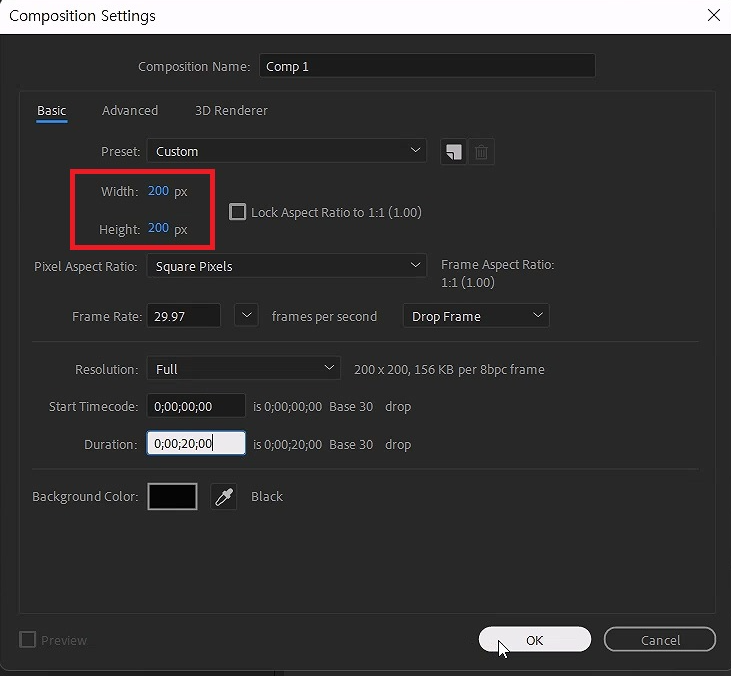This screenshot has width=731, height=676.
Task: Close the Composition Settings dialog
Action: coord(713,15)
